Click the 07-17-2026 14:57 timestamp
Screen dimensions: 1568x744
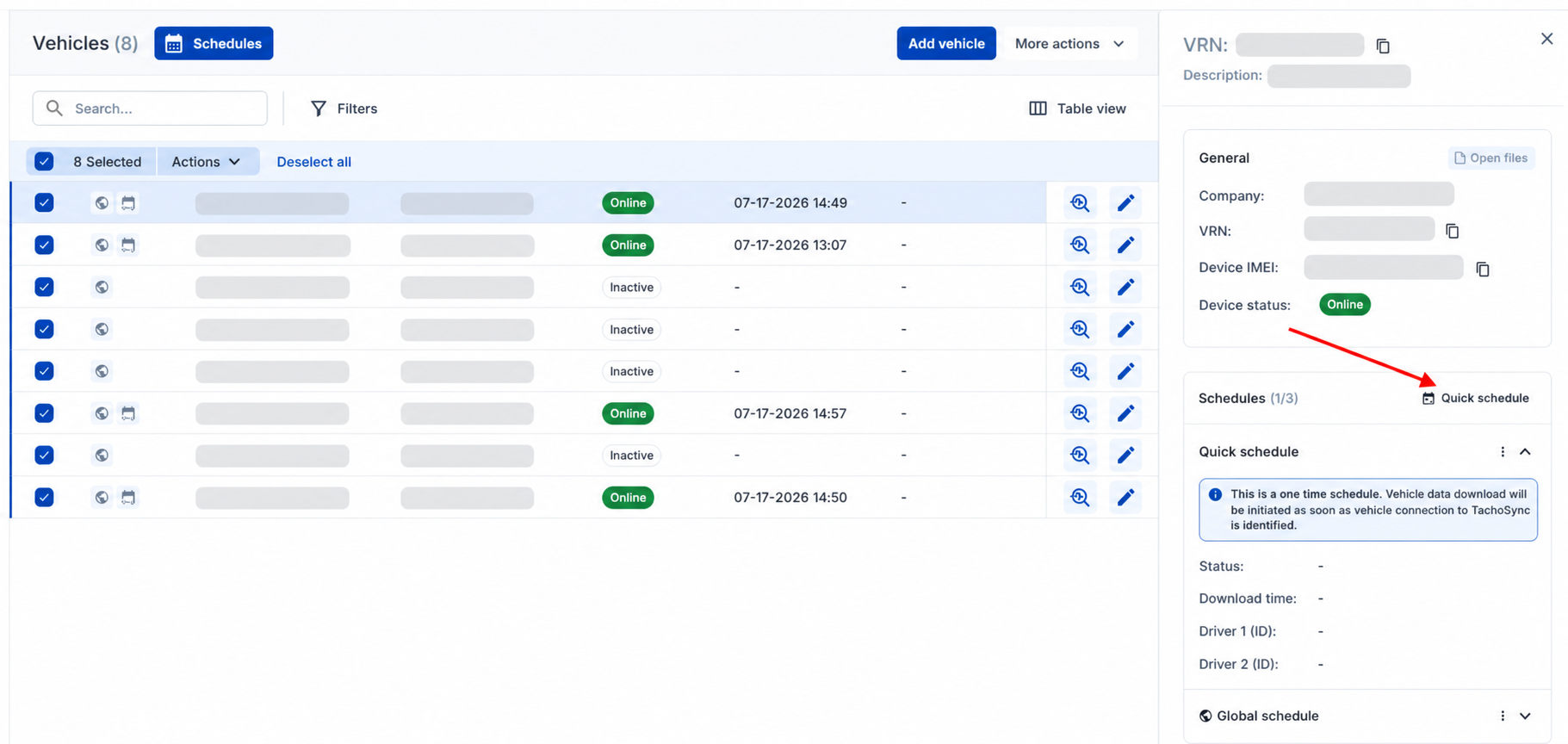tap(790, 413)
